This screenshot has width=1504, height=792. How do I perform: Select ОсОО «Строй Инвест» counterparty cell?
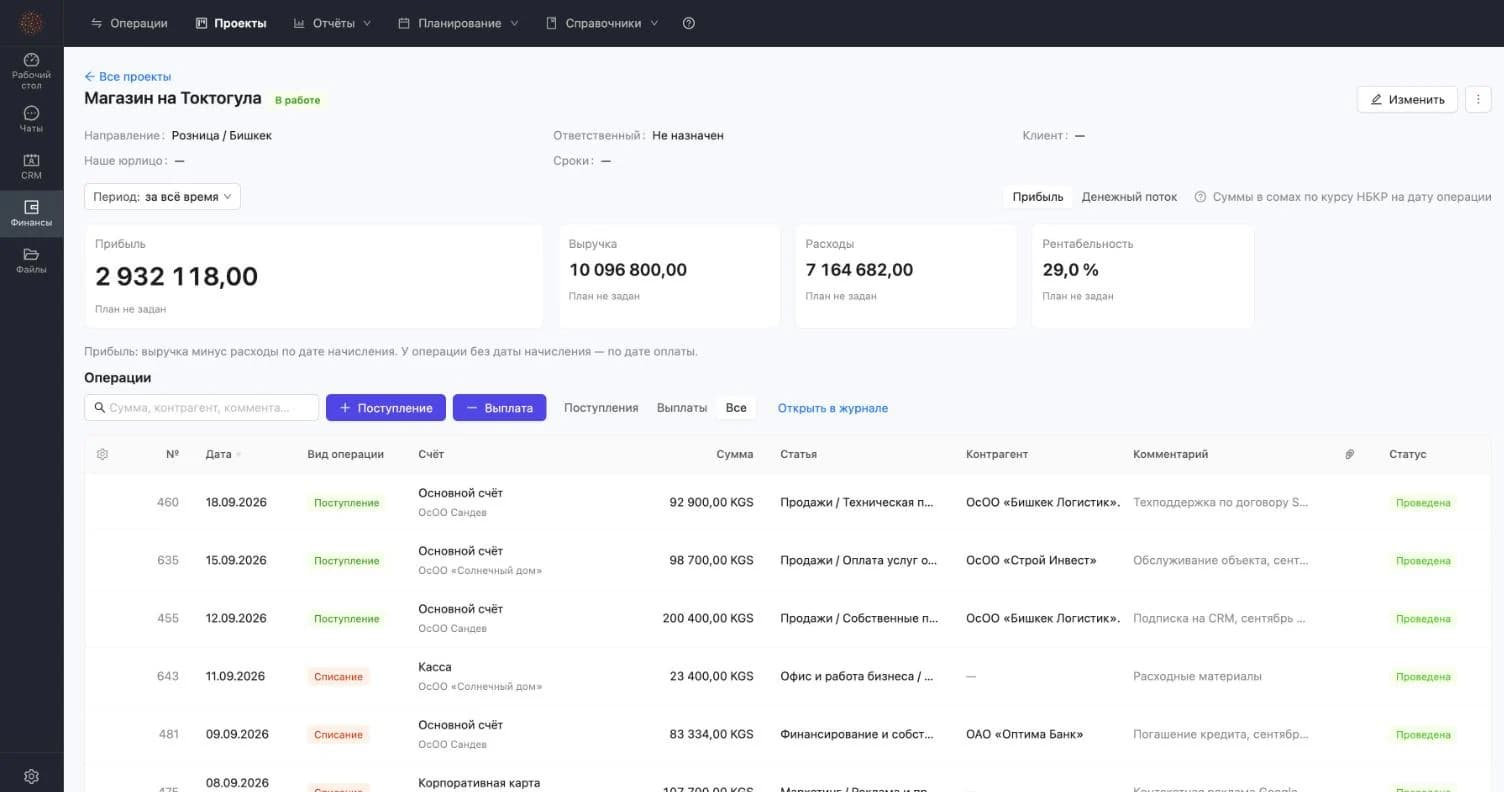1031,560
